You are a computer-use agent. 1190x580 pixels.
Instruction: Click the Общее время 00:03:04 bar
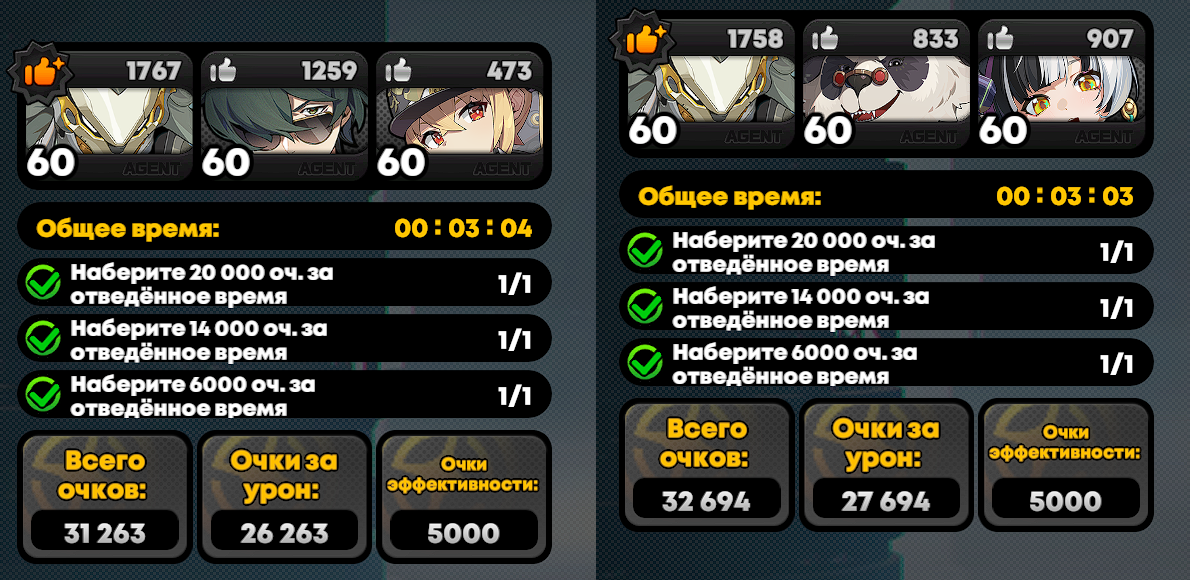pos(284,227)
